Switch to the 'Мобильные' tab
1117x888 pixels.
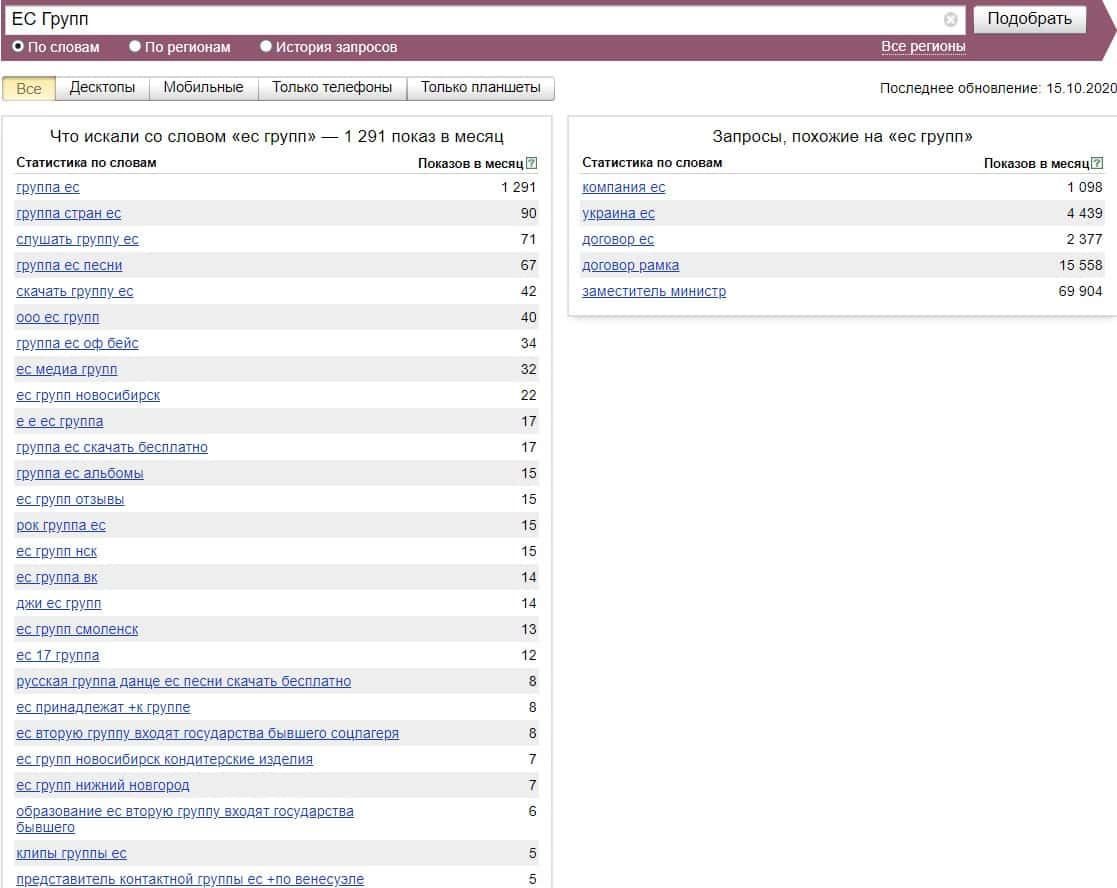click(203, 88)
